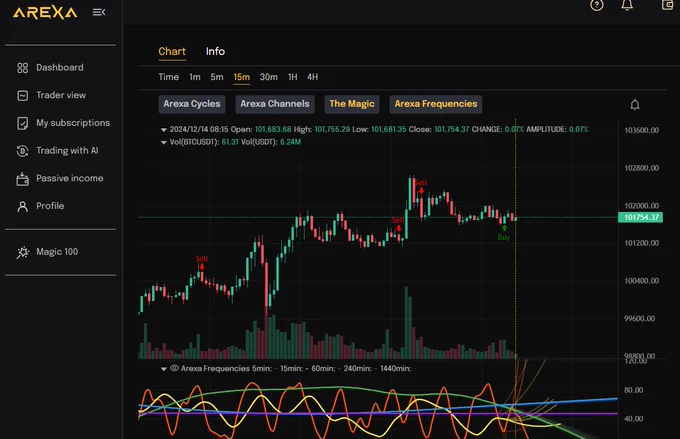680x439 pixels.
Task: Click the current price label 101754.37
Action: pyautogui.click(x=640, y=217)
